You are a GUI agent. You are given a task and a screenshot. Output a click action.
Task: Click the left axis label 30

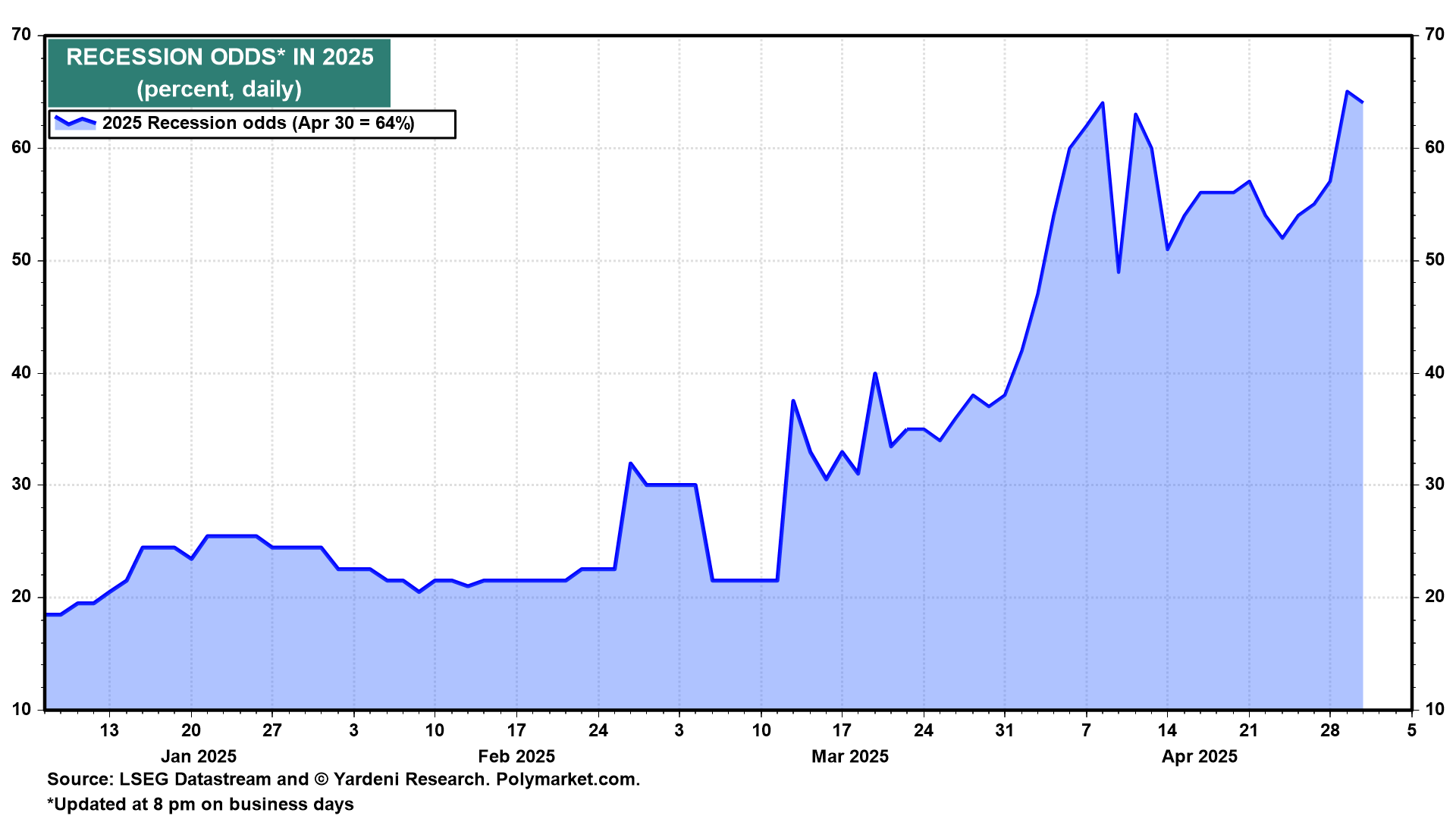[x=22, y=485]
